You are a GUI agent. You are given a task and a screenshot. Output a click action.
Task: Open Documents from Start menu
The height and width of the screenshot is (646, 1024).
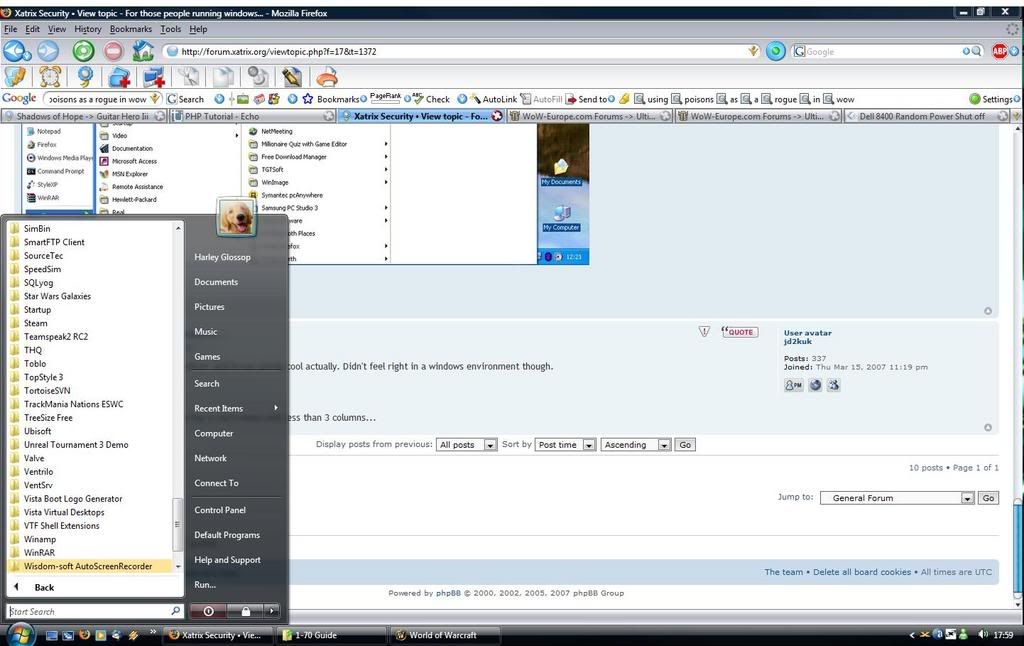216,282
